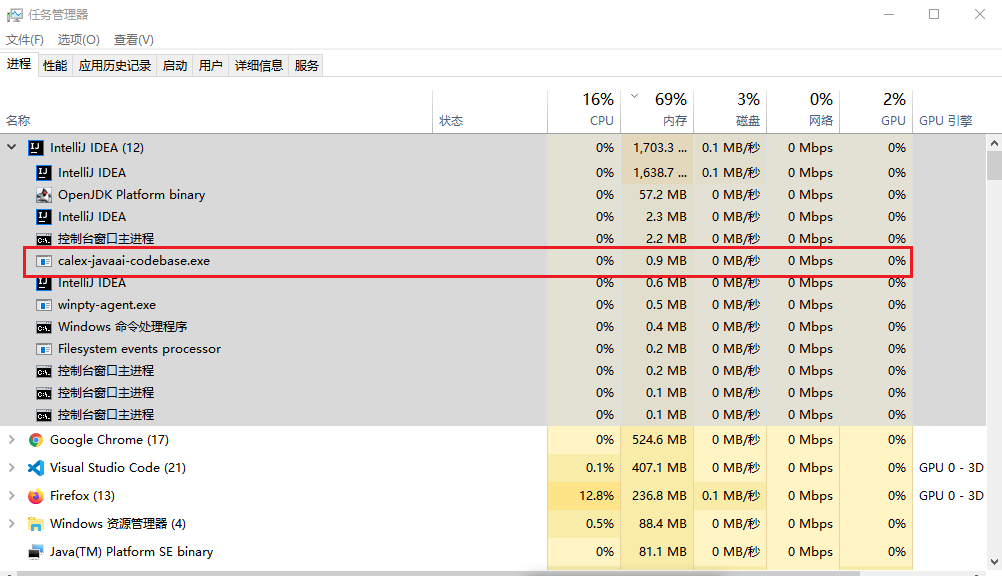1002x576 pixels.
Task: Click the 12.8% CPU value for Firefox
Action: tap(596, 496)
